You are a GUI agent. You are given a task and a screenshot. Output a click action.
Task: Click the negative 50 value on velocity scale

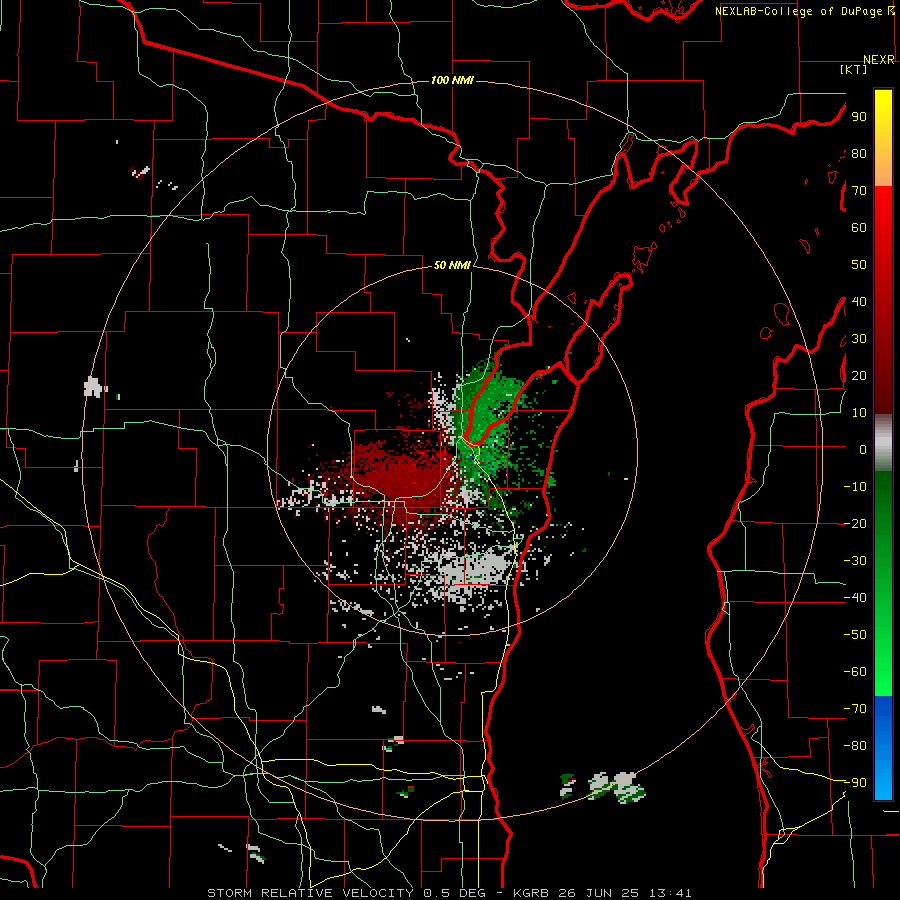pos(855,634)
